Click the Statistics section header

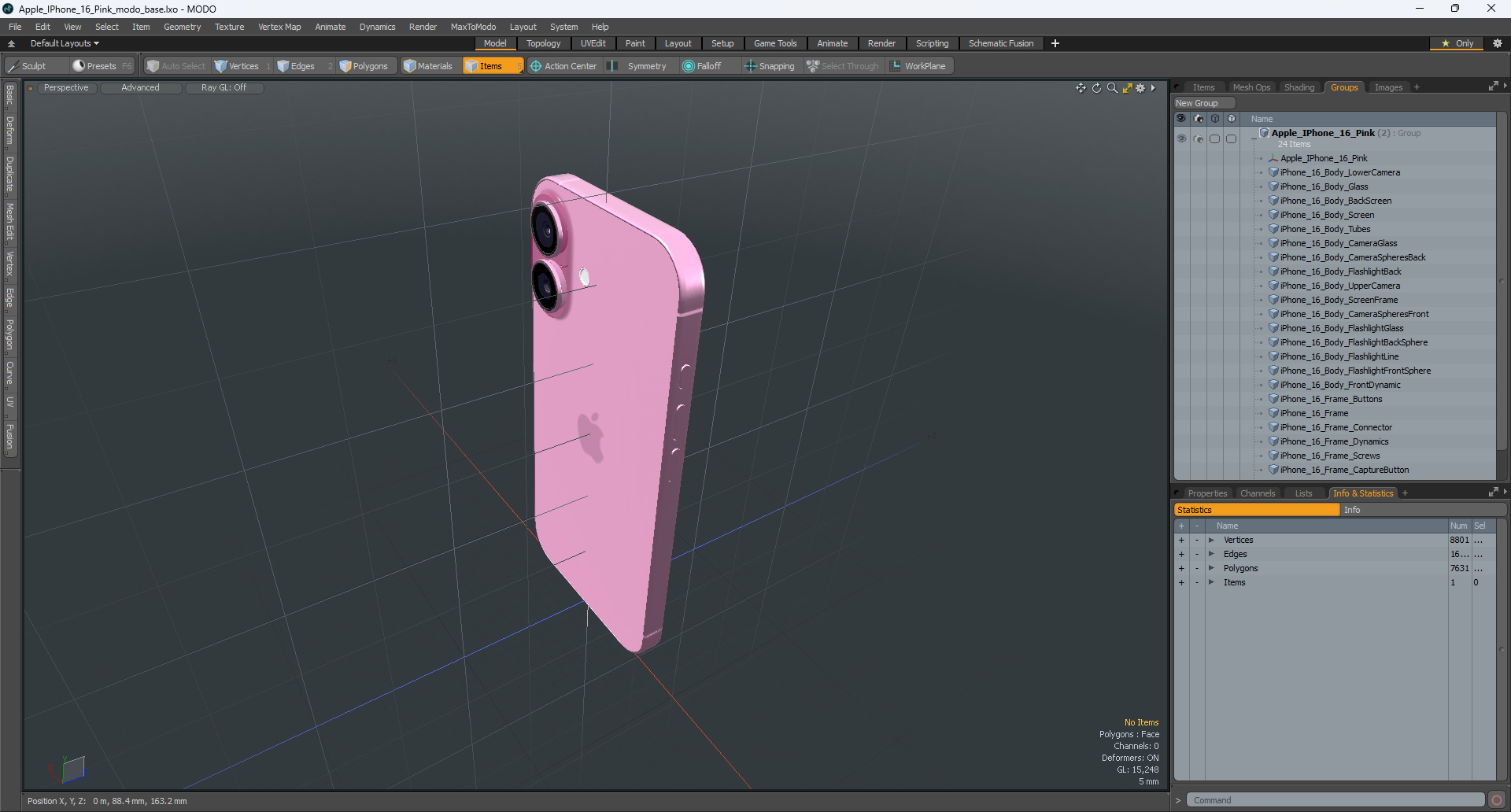click(x=1257, y=510)
